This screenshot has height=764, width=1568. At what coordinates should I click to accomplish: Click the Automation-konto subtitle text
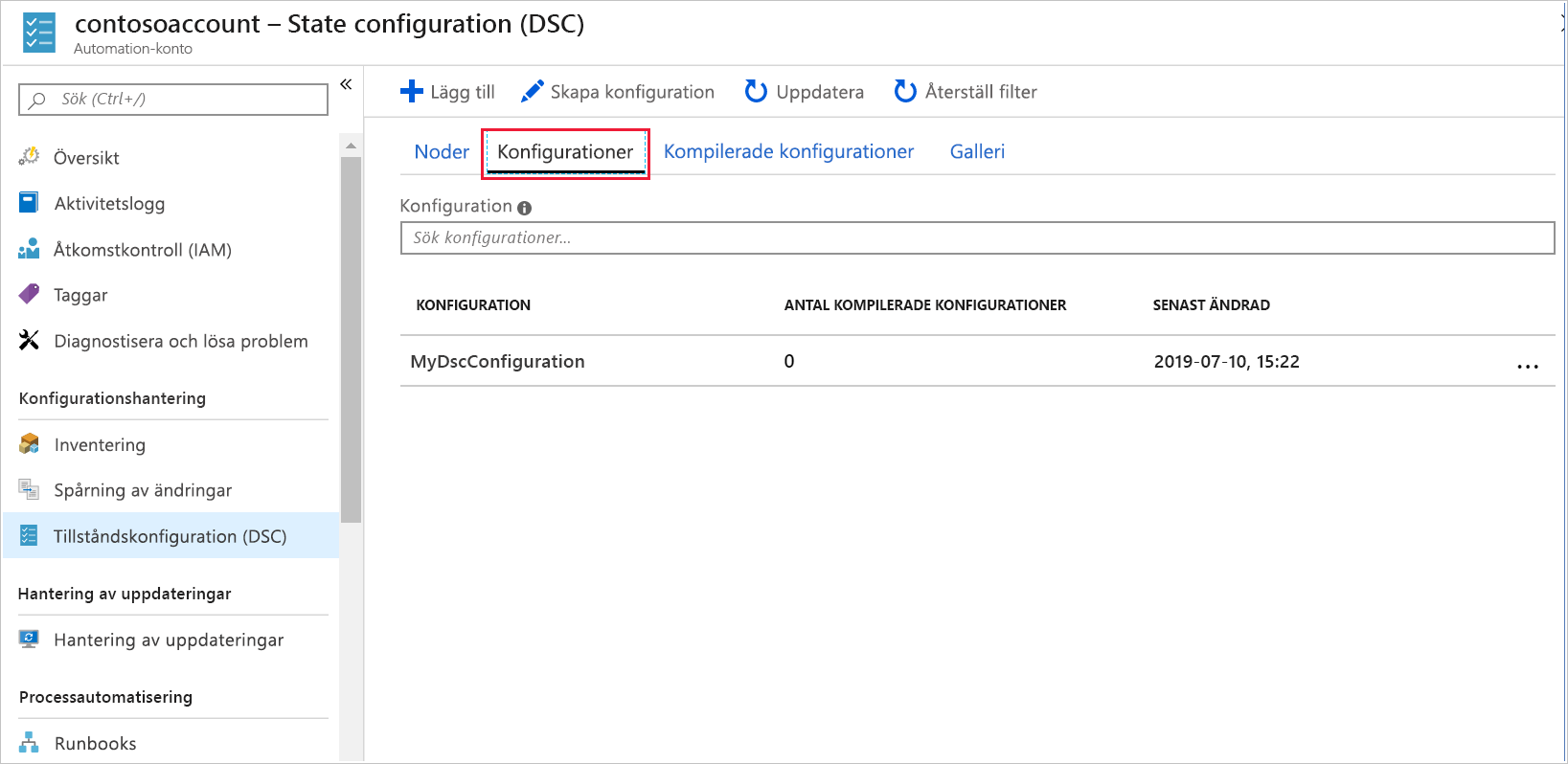[x=133, y=49]
